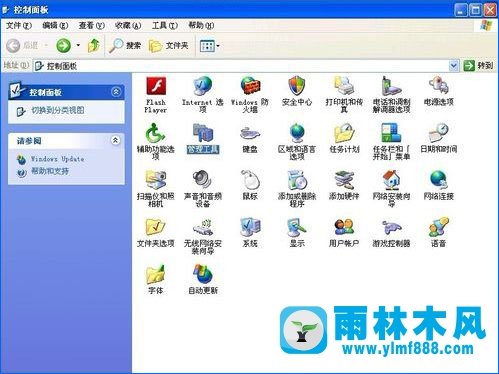Image resolution: width=499 pixels, height=374 pixels.
Task: Open 系统 icon
Action: click(250, 233)
